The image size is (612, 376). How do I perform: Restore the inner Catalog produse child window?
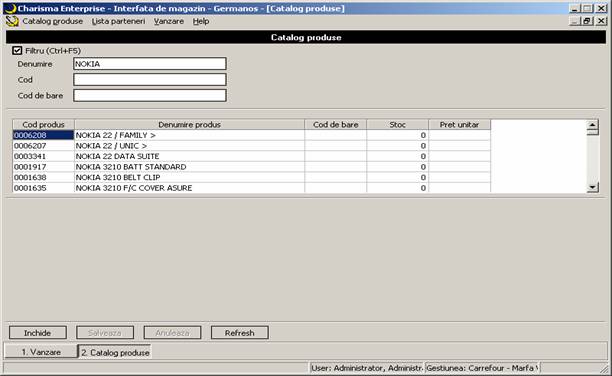(587, 21)
